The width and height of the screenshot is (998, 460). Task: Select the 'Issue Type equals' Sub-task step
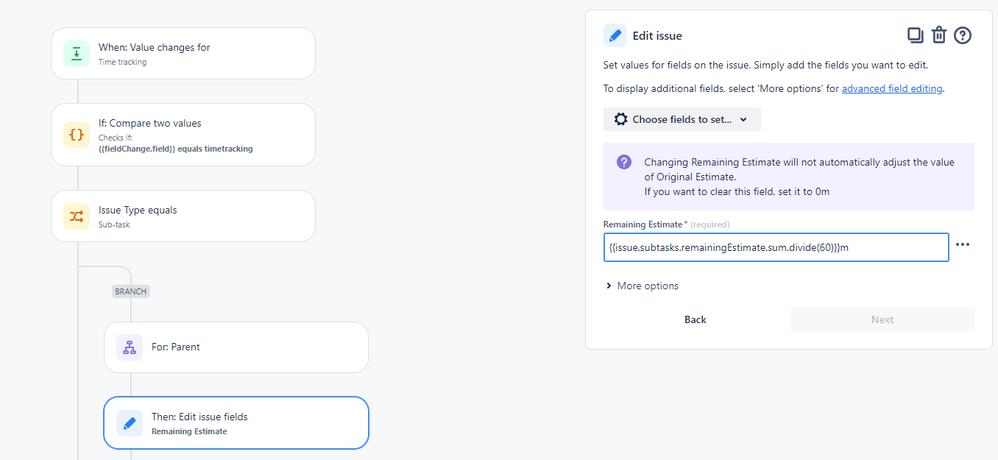click(183, 216)
